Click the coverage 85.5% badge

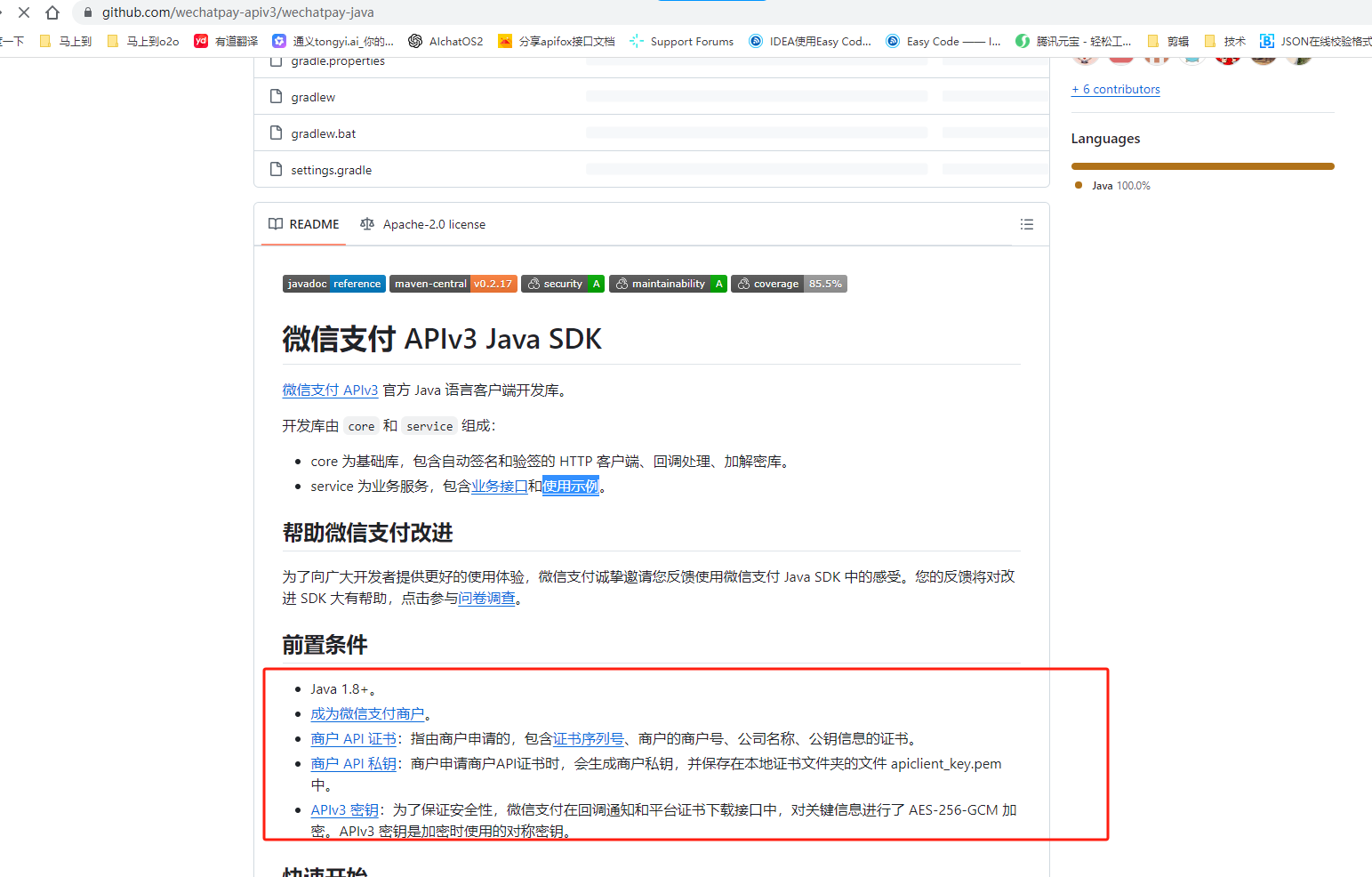789,284
